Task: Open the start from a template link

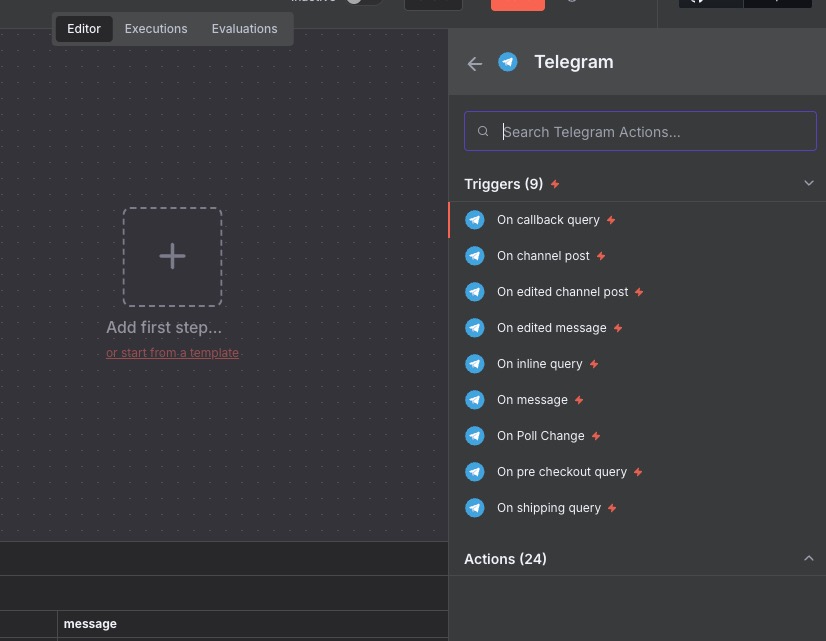Action: 172,352
